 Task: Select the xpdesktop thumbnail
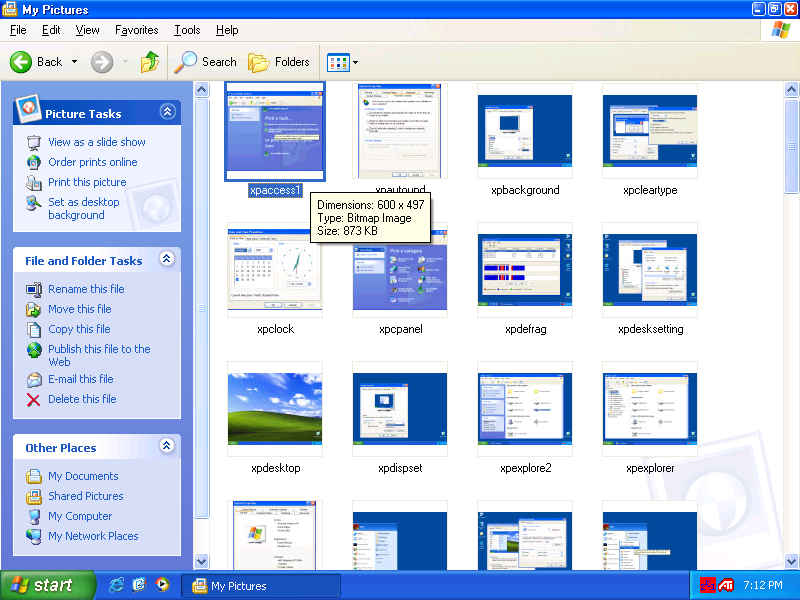[x=275, y=409]
